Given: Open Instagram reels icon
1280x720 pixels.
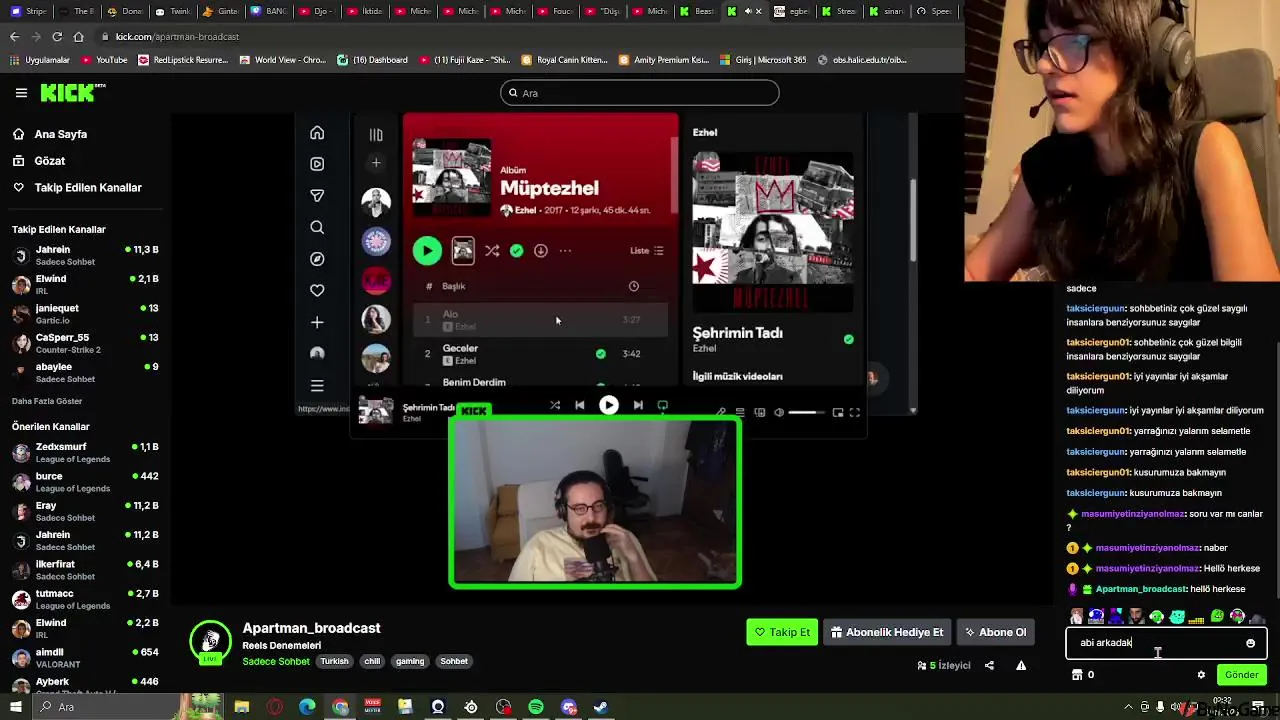Looking at the screenshot, I should coord(317,164).
